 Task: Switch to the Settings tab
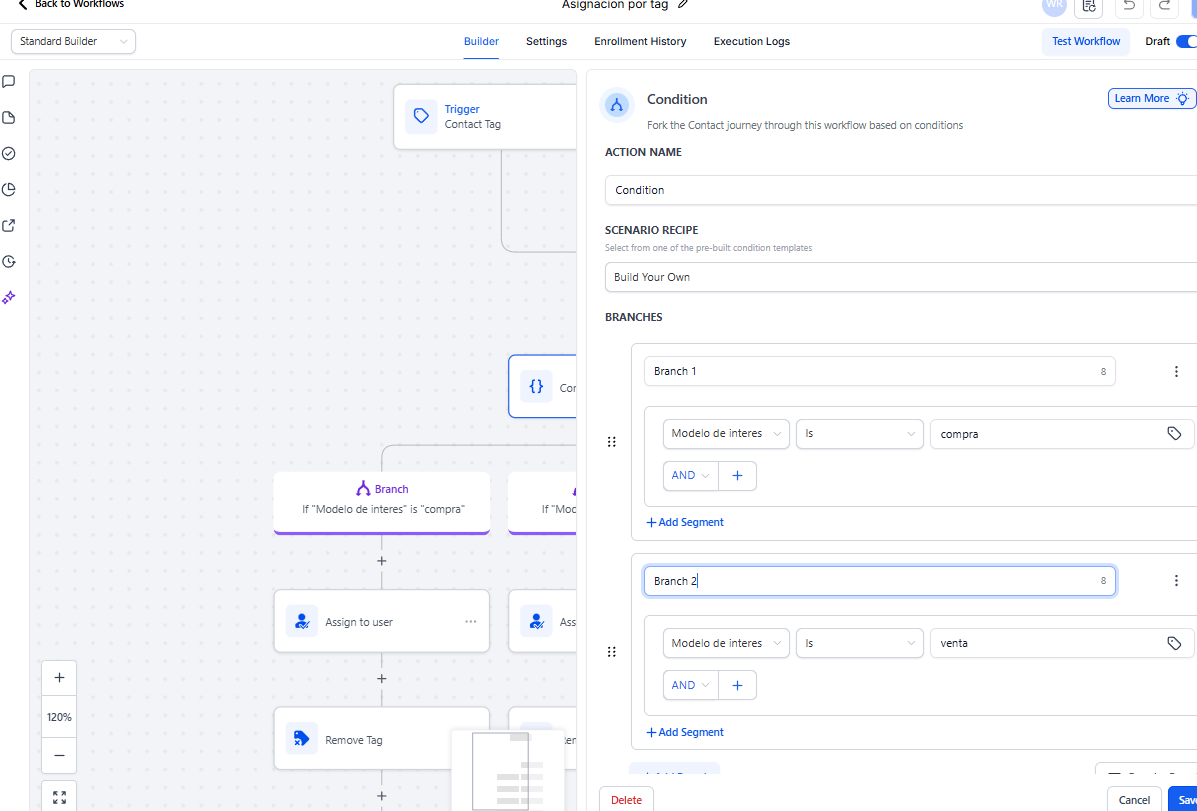coord(546,42)
